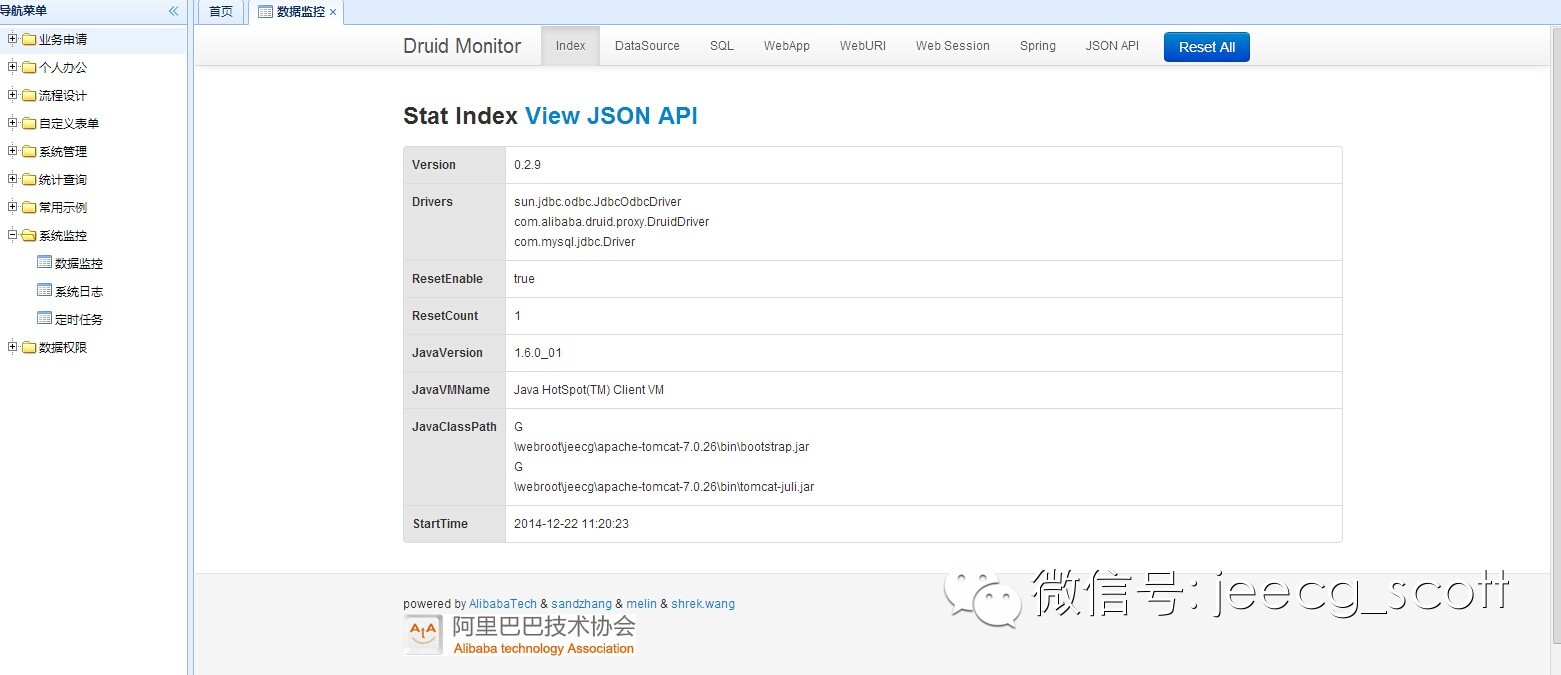
Task: Click the Alibaba technology Association logo
Action: (519, 635)
